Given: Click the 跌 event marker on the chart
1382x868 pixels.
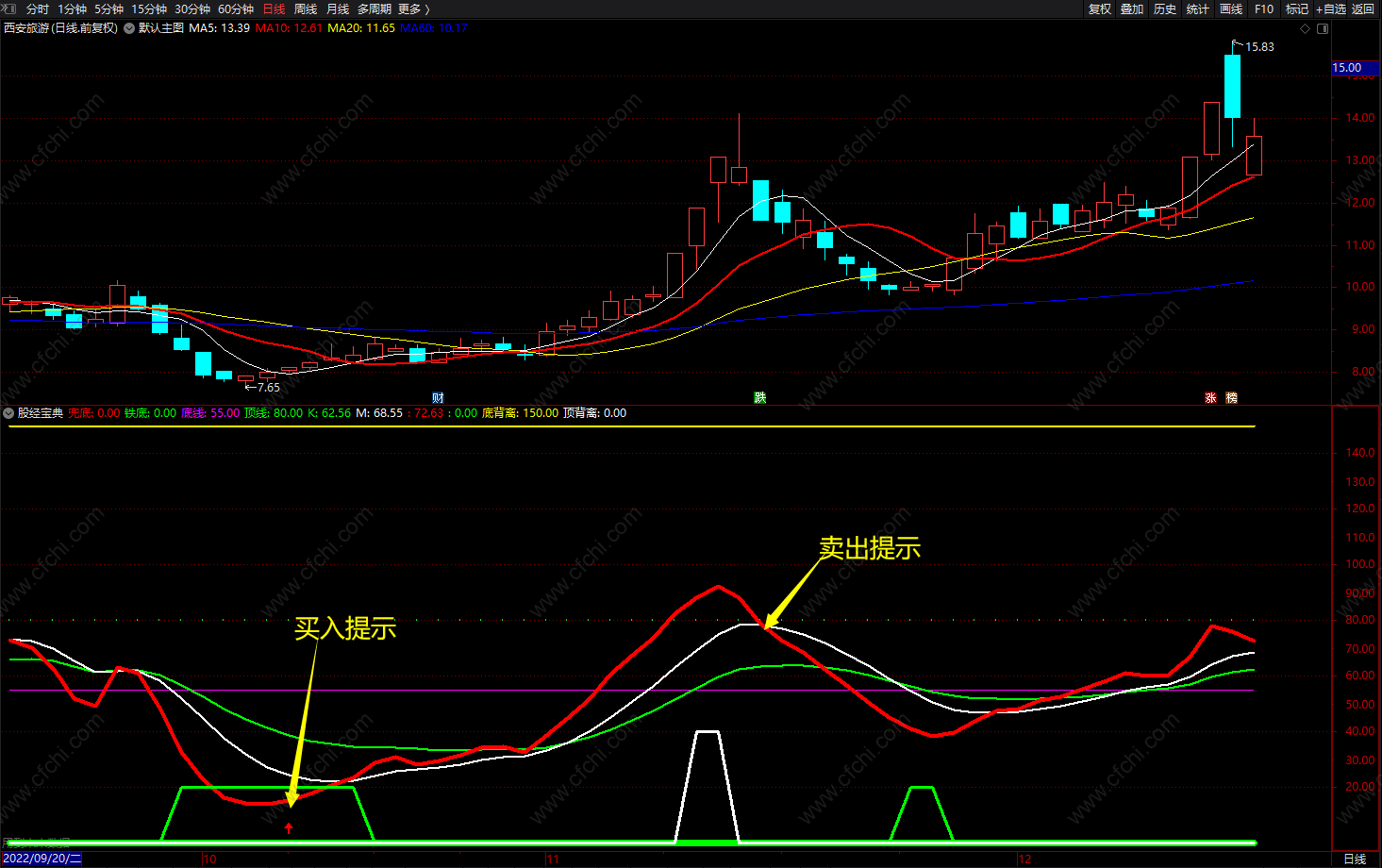Looking at the screenshot, I should [760, 398].
